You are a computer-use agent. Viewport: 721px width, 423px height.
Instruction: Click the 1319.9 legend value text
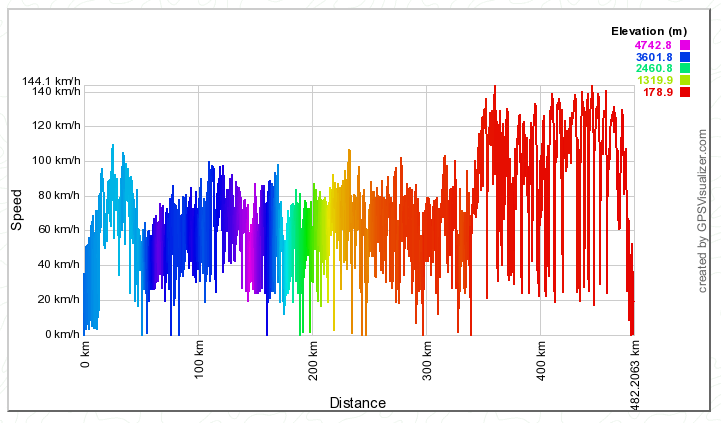[653, 81]
